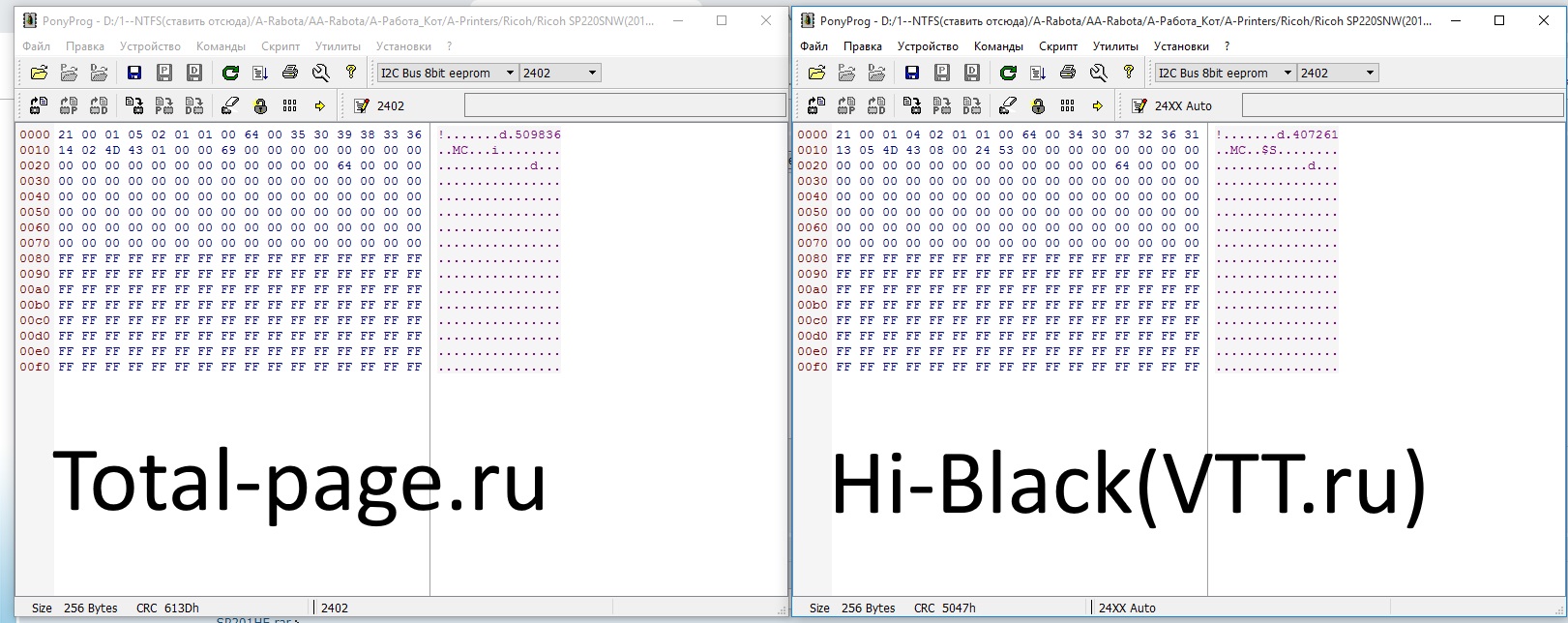The image size is (1568, 623).
Task: Click the yellow arrow icon in the Total-page.ru window
Action: (x=319, y=105)
